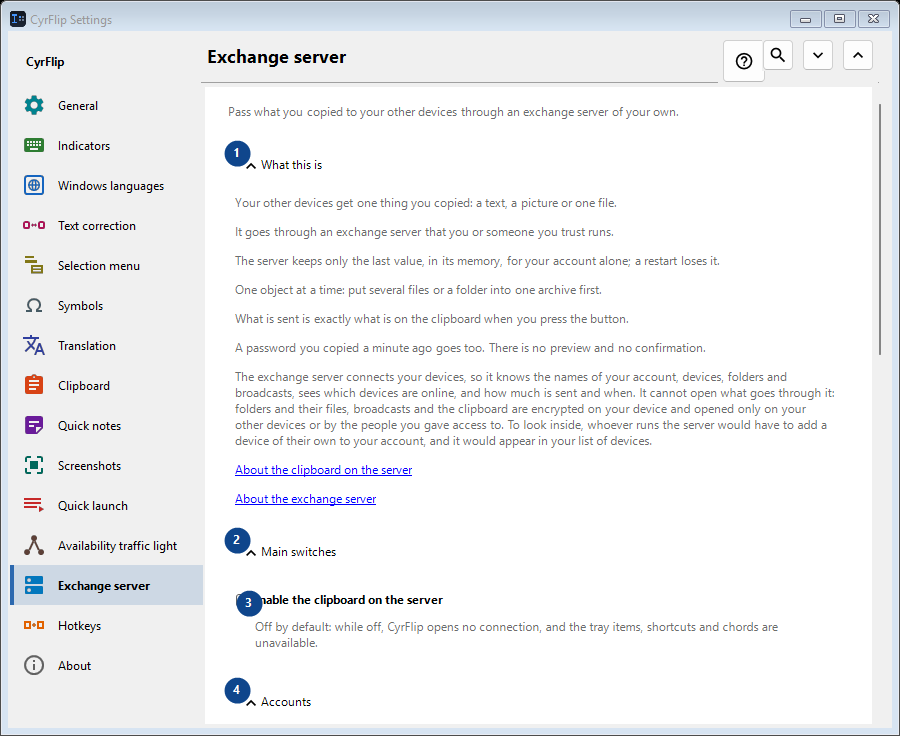The image size is (900, 736).
Task: Click the orange Clipboard icon
Action: (x=34, y=385)
